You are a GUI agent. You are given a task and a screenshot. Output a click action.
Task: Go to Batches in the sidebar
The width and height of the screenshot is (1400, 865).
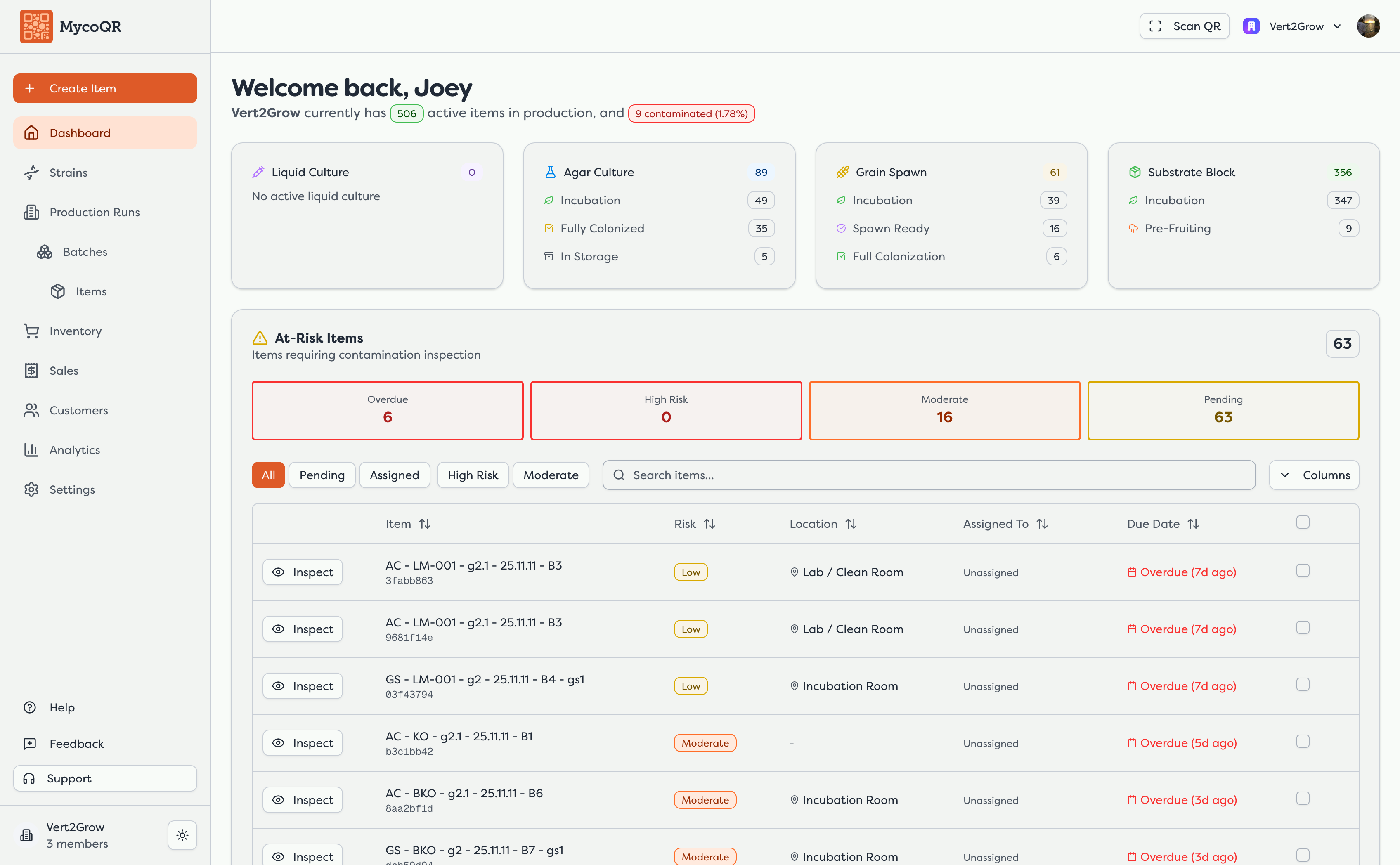click(x=85, y=252)
